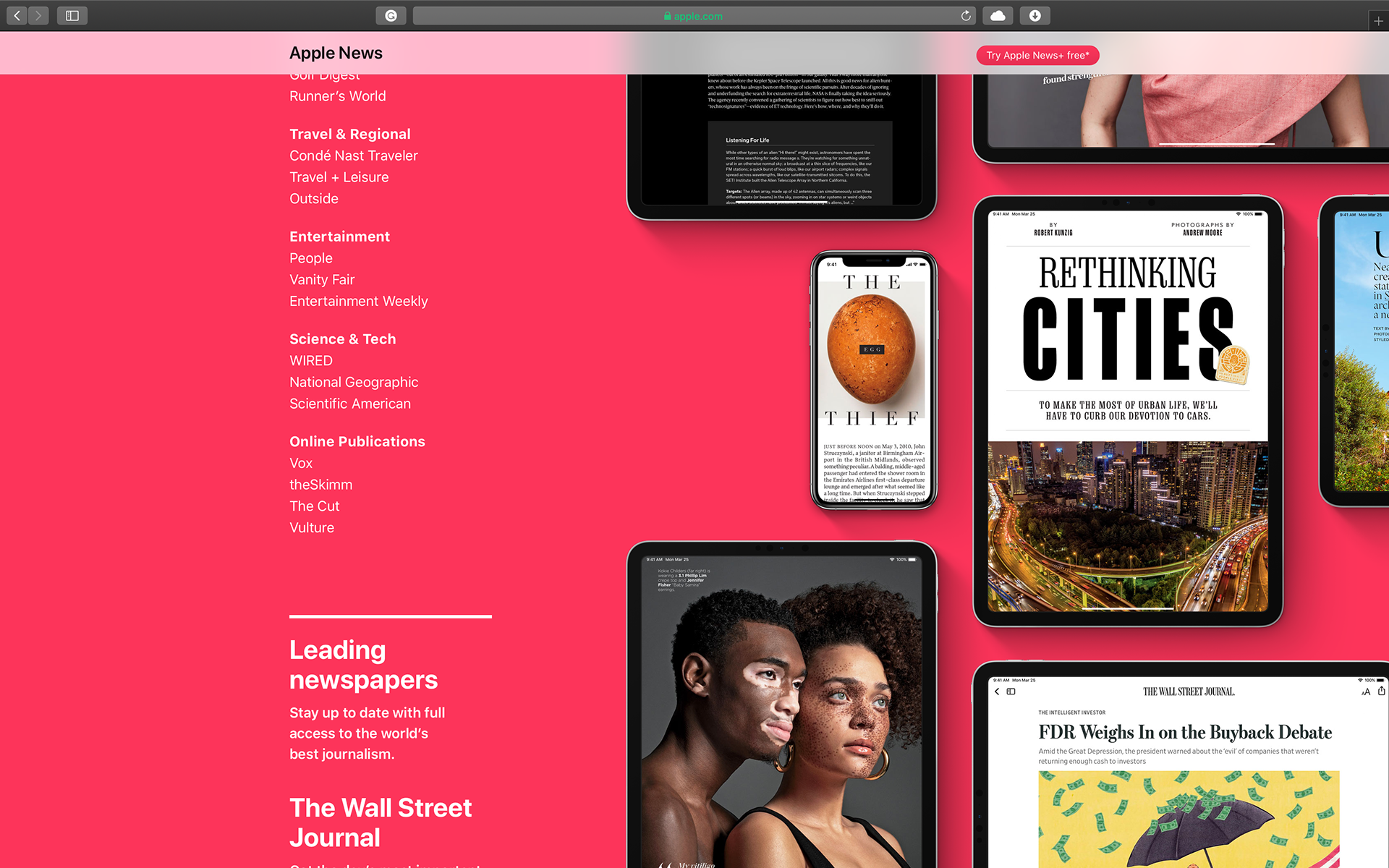Select the Entertainment heading
Screen dimensions: 1389x868
pyautogui.click(x=339, y=237)
